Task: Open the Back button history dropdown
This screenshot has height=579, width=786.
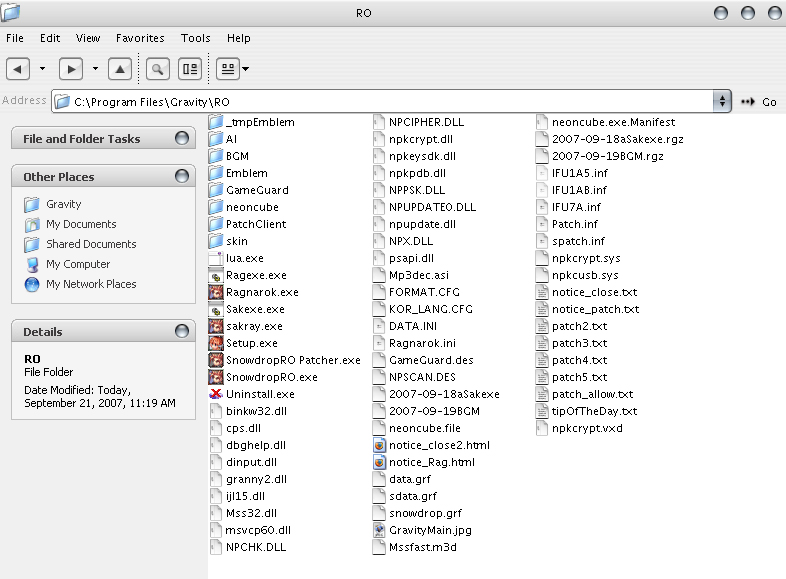Action: click(42, 69)
